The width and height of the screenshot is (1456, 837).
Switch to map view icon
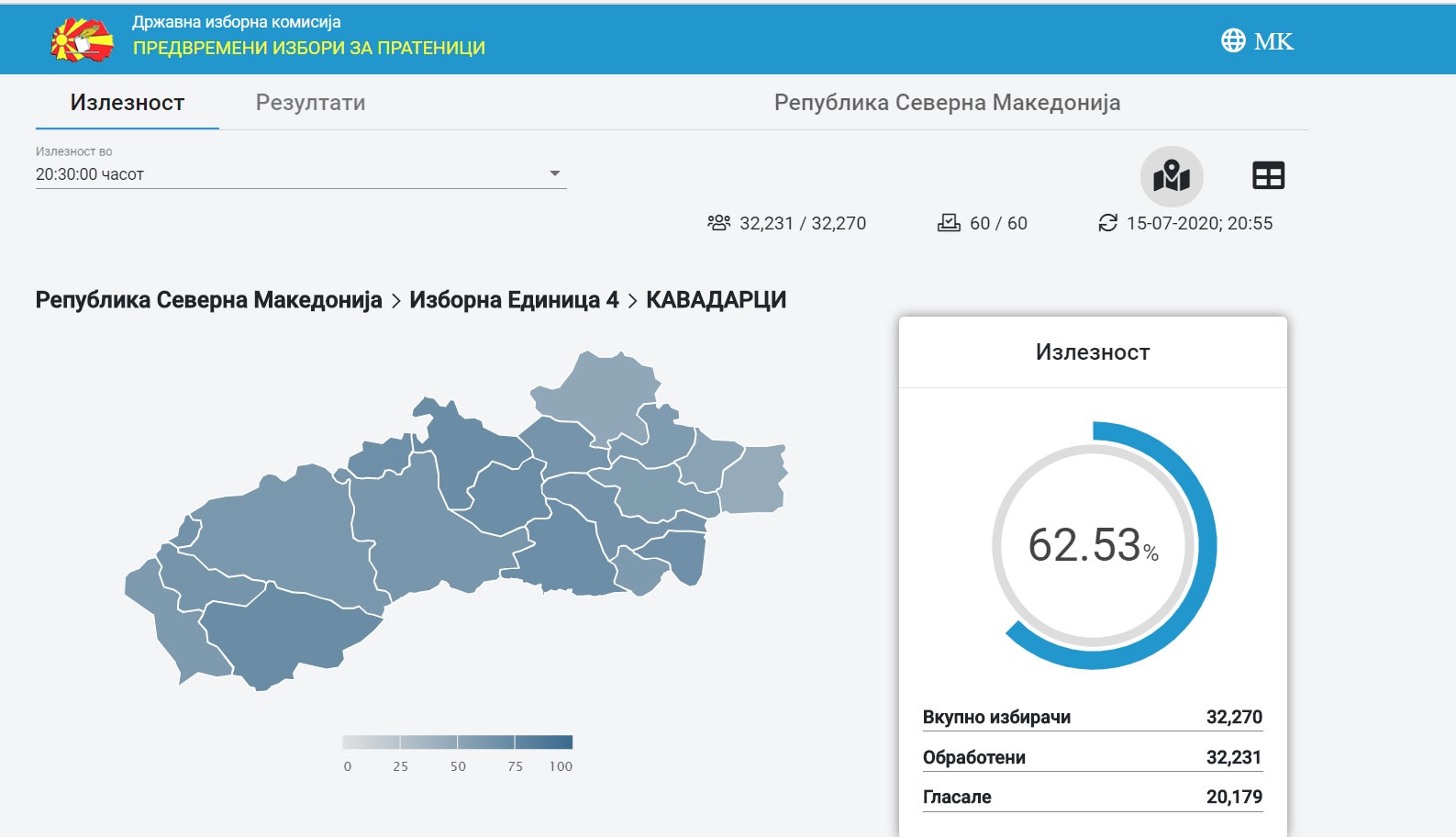coord(1172,176)
